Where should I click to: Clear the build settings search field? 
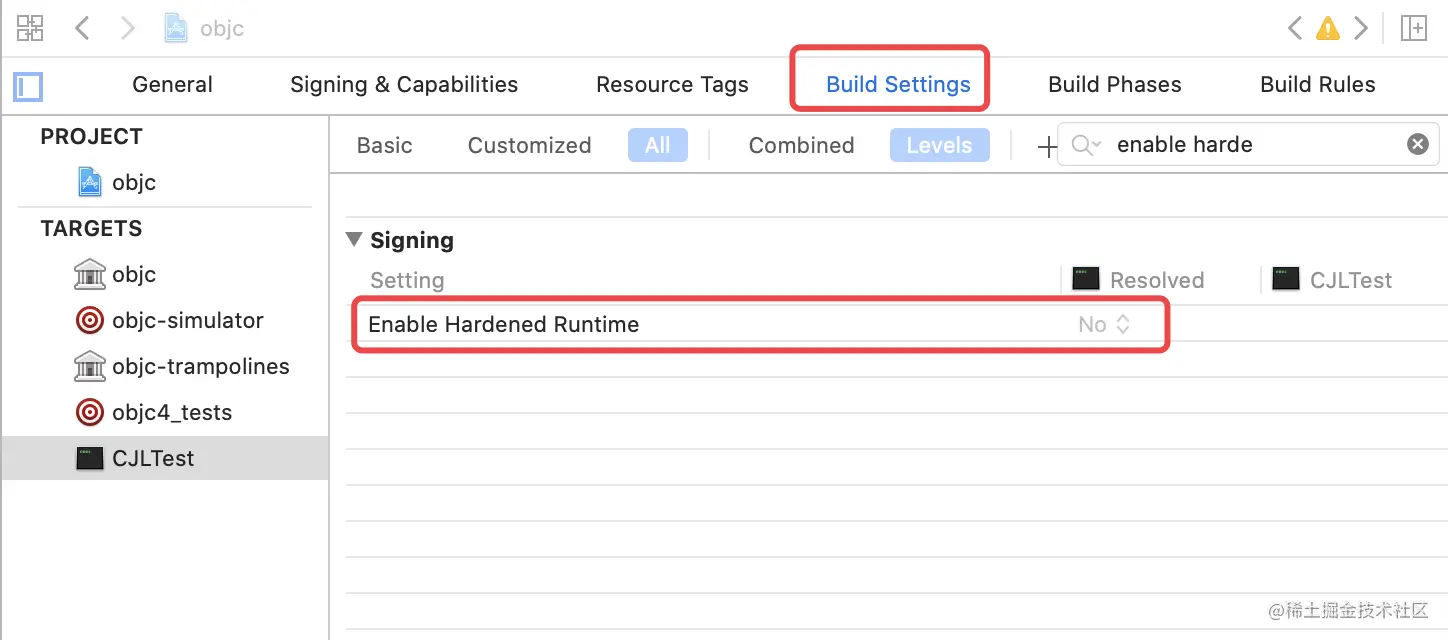tap(1418, 144)
